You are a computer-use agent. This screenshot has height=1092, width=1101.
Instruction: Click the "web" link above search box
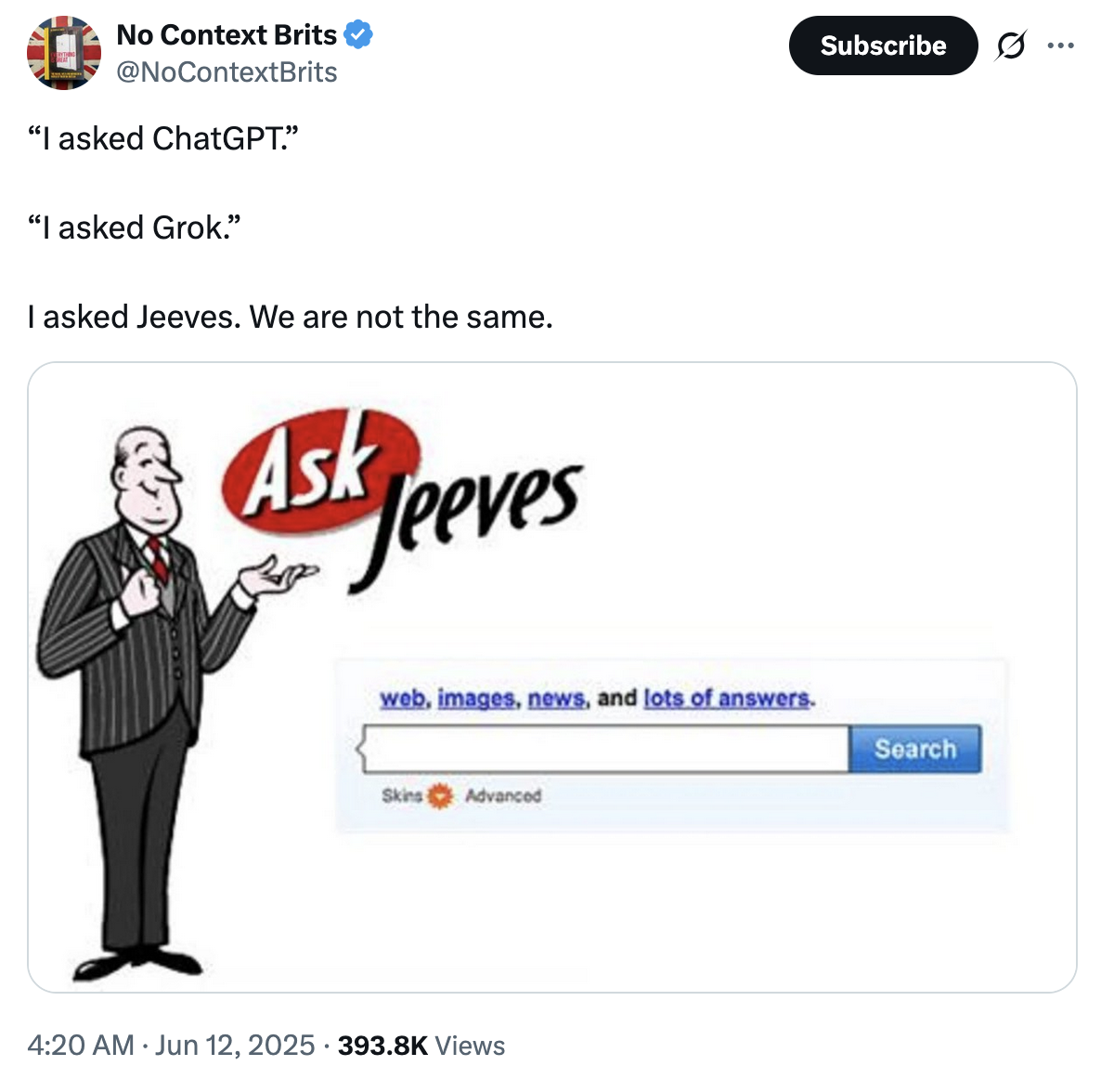click(403, 698)
